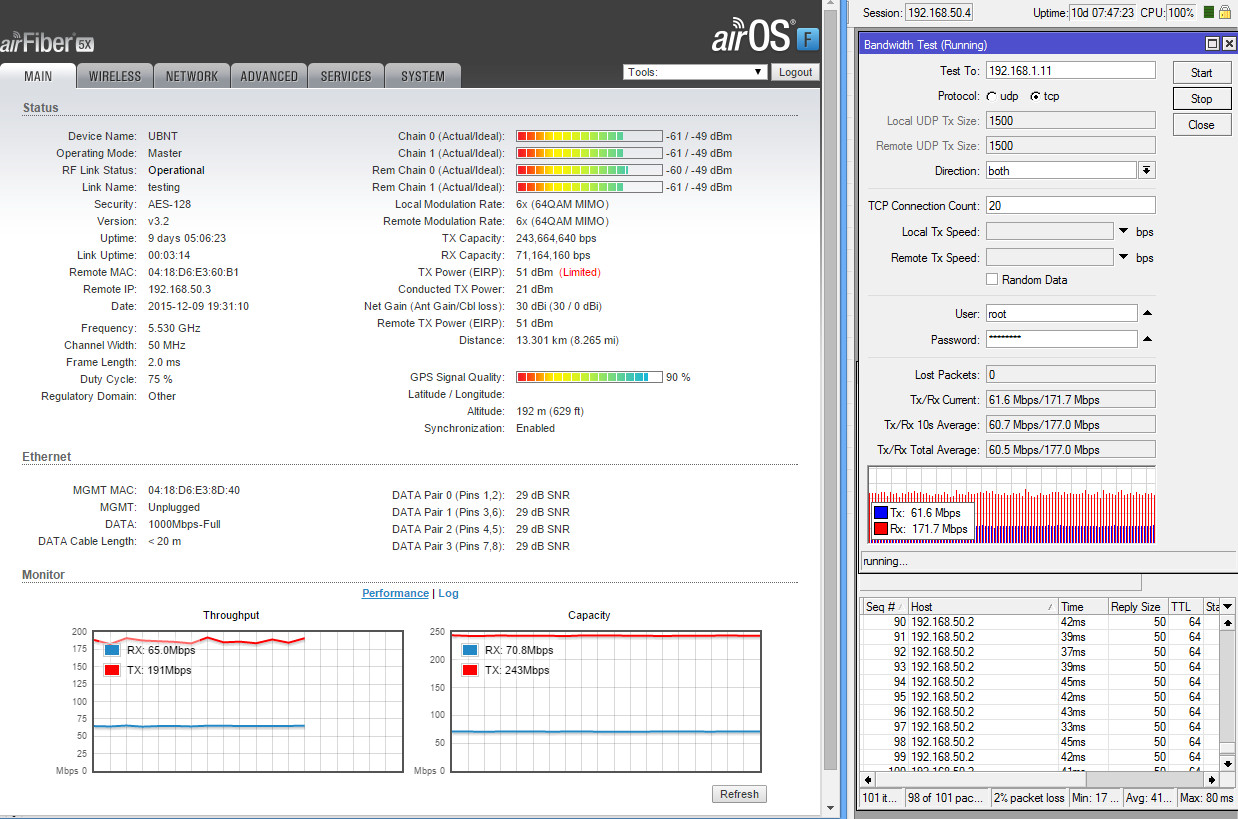Switch to the WIRELESS tab
Image resolution: width=1238 pixels, height=819 pixels.
tap(115, 76)
